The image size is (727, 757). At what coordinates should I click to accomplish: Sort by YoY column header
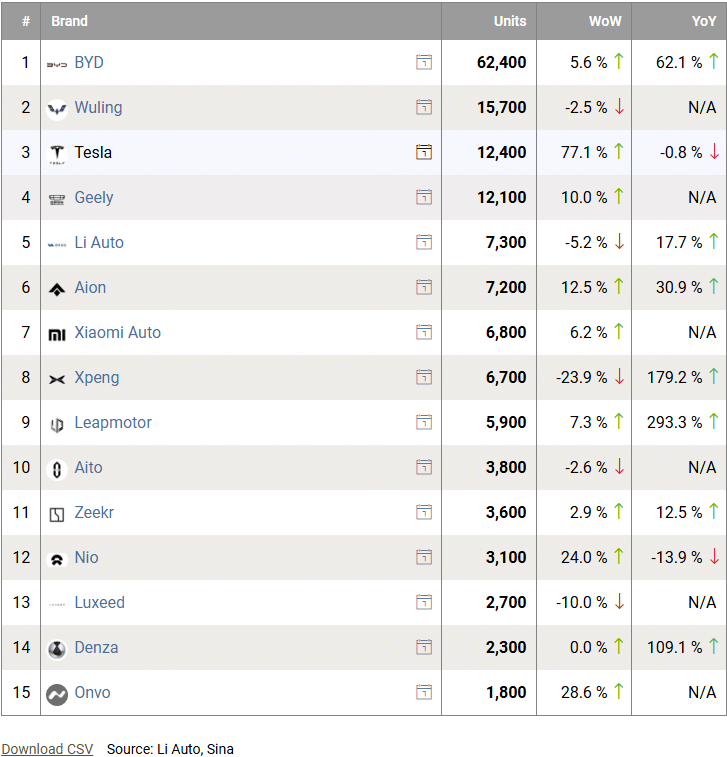pyautogui.click(x=704, y=21)
